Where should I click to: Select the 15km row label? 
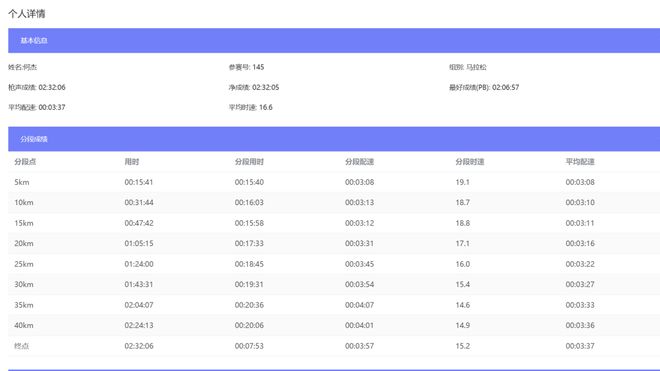click(24, 223)
